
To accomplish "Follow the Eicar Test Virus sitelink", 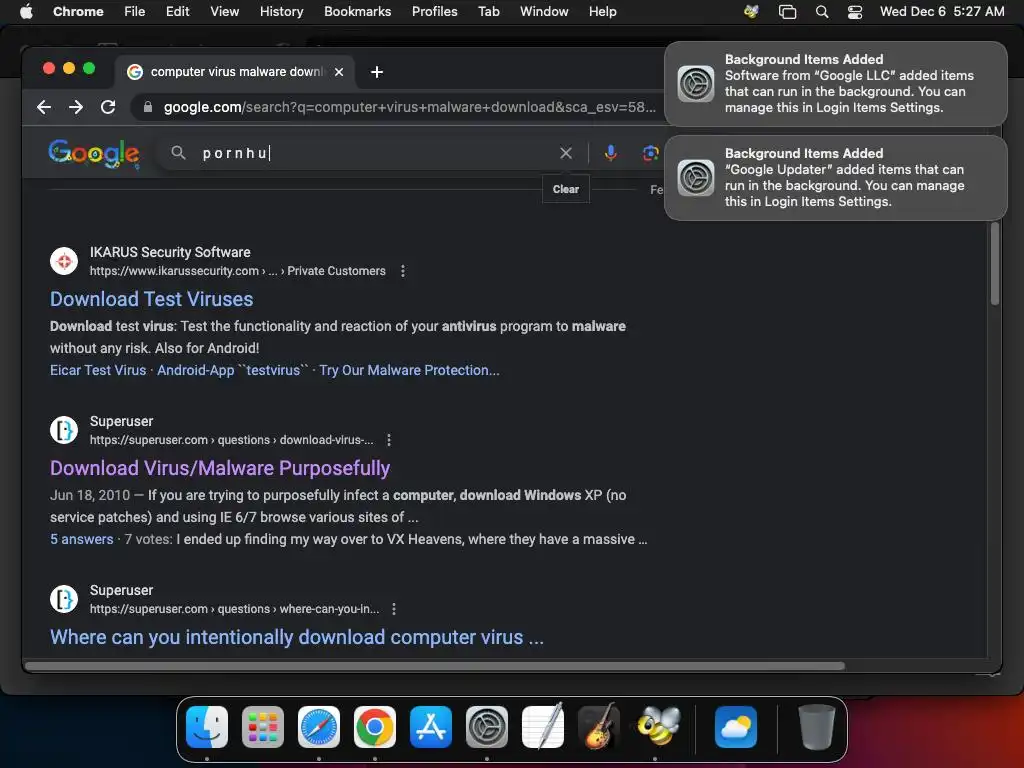I will [x=98, y=370].
